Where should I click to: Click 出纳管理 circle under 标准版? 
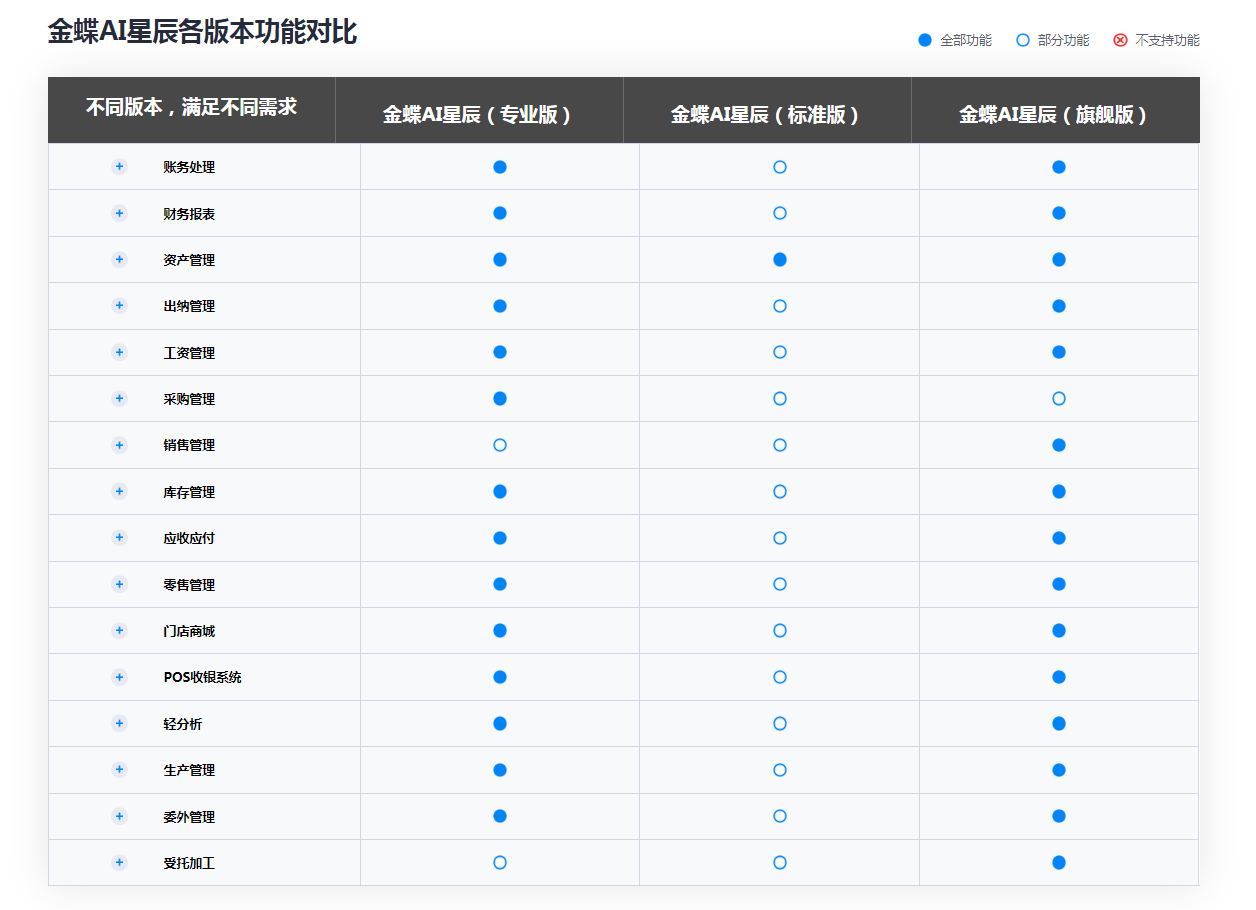click(780, 306)
